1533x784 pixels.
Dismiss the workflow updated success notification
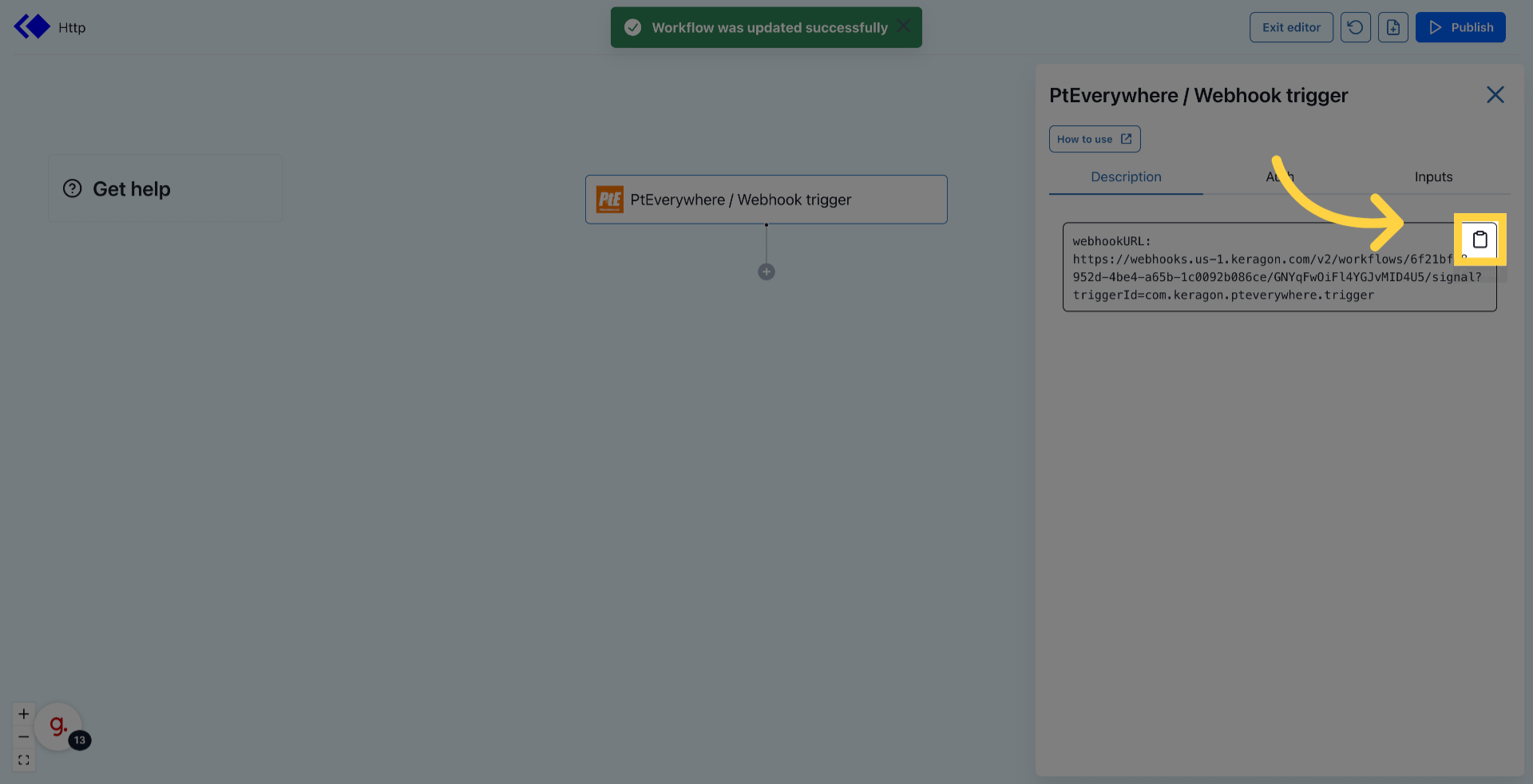(903, 26)
